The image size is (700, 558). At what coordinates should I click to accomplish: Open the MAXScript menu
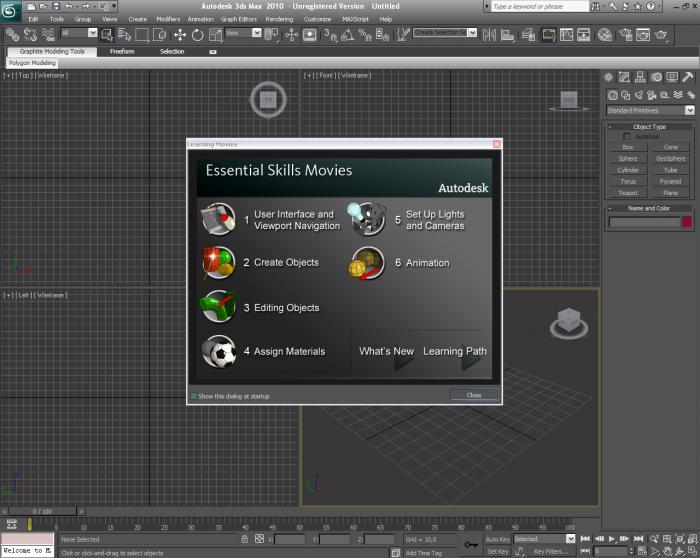(x=355, y=19)
